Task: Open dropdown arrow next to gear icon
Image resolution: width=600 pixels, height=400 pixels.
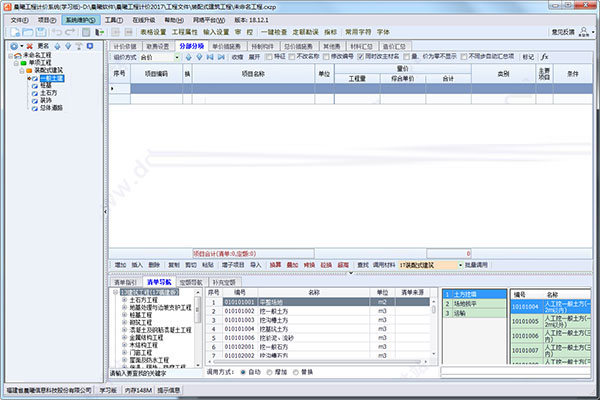Action: tap(21, 46)
